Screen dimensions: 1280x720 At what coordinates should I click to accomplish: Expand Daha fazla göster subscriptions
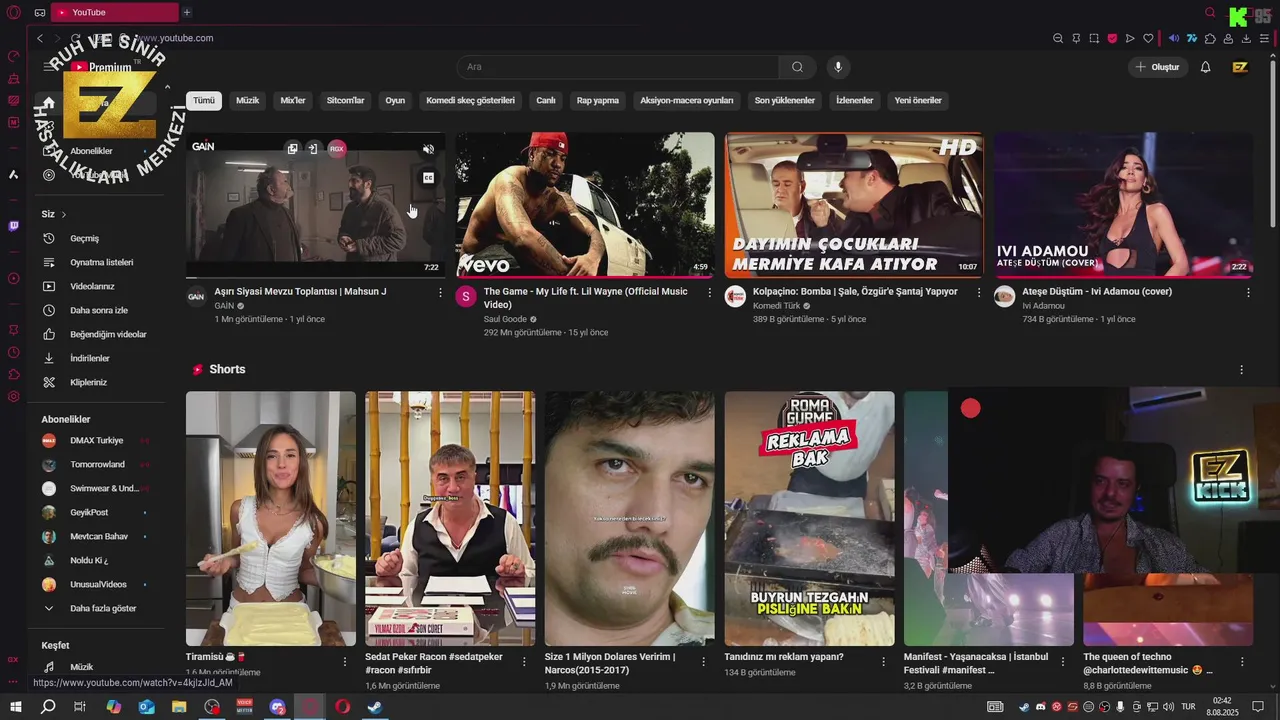point(98,609)
